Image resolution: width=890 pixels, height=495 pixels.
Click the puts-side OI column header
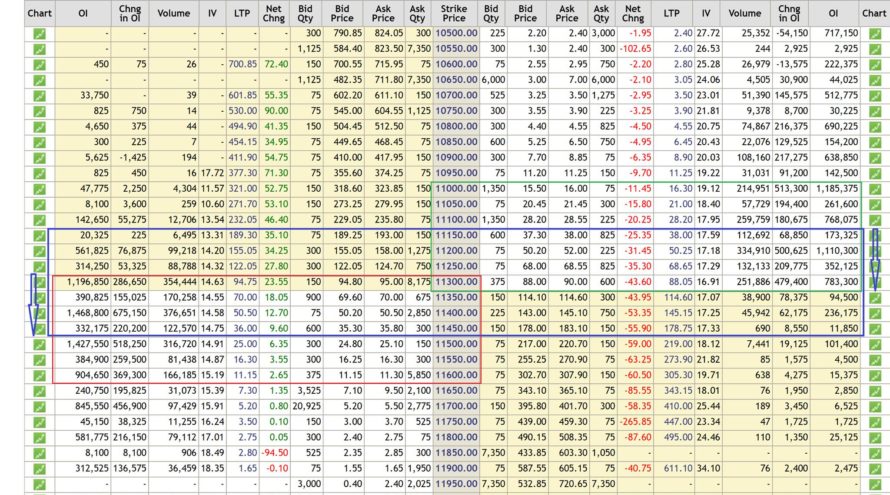[833, 13]
